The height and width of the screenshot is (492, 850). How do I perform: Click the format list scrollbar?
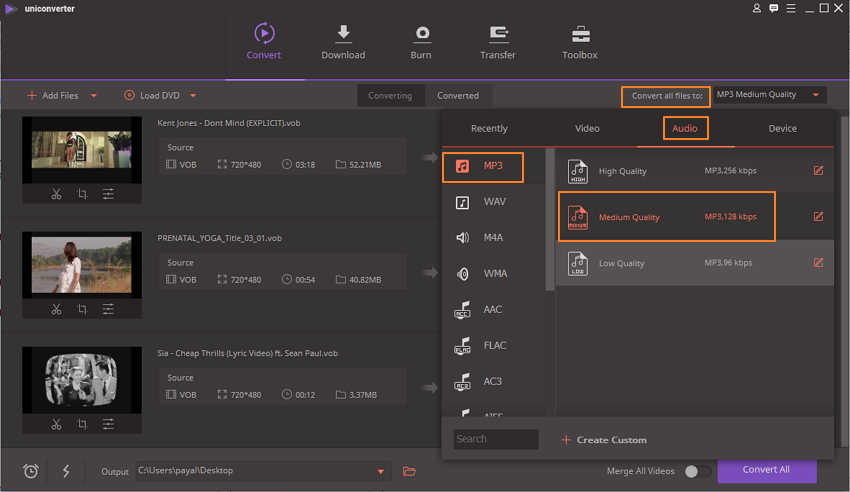point(550,219)
